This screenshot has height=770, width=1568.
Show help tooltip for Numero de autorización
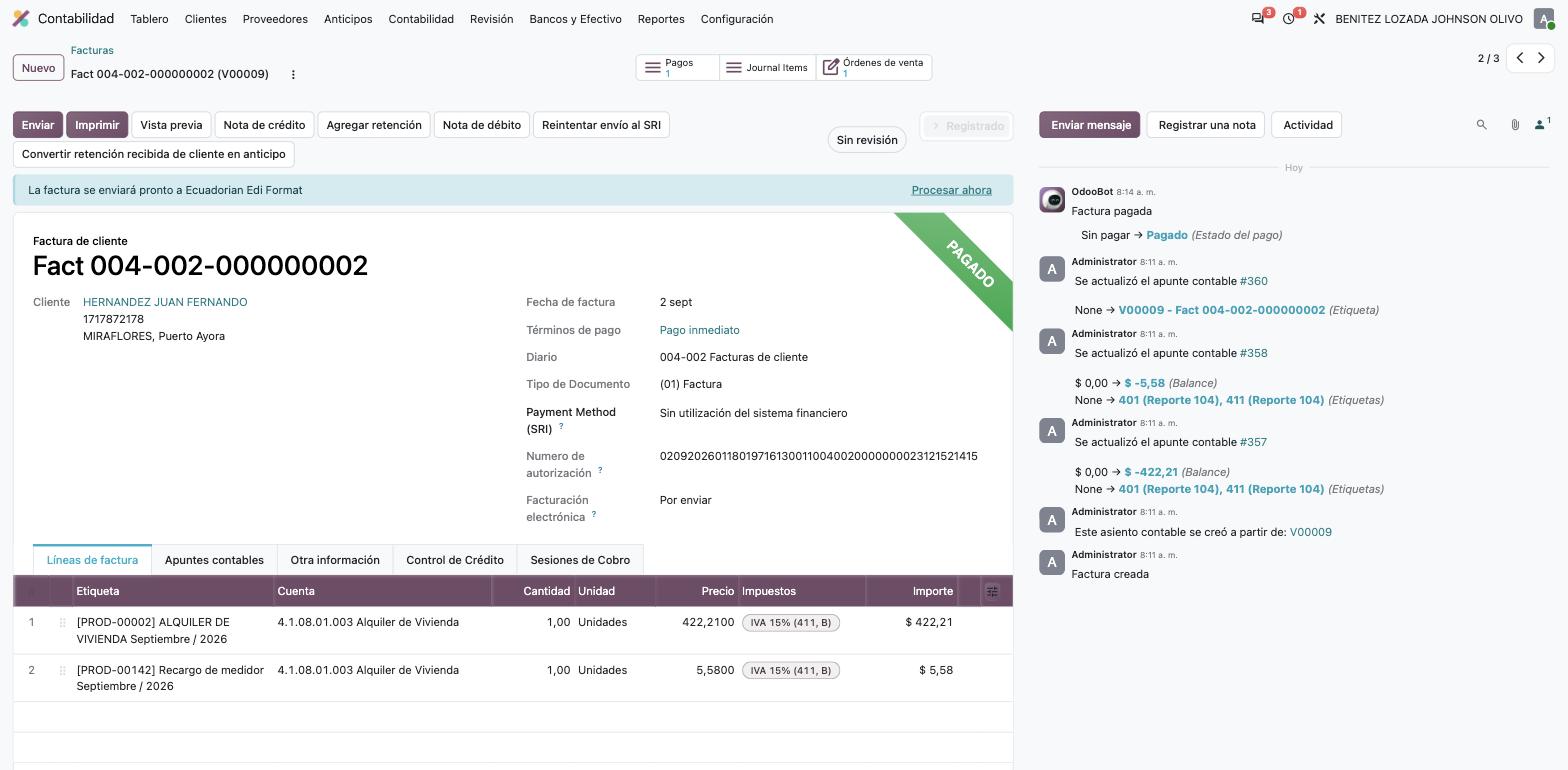600,470
